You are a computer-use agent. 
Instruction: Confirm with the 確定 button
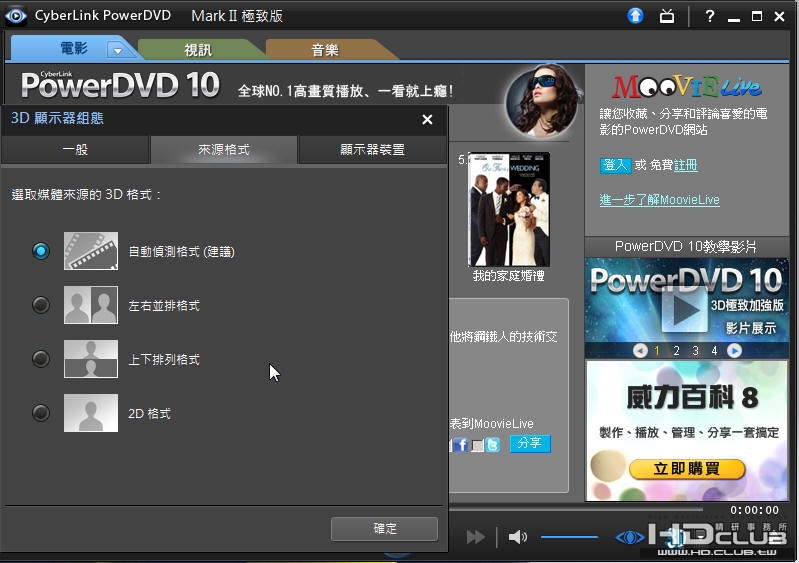pyautogui.click(x=384, y=529)
